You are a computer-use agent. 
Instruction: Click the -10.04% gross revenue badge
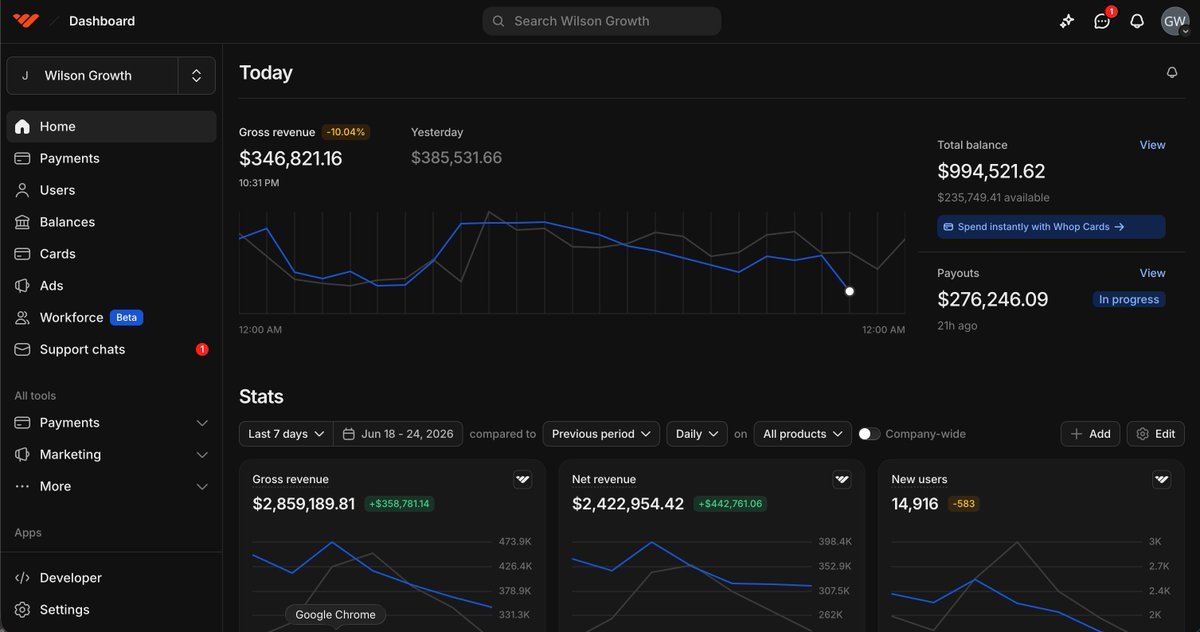click(x=346, y=132)
